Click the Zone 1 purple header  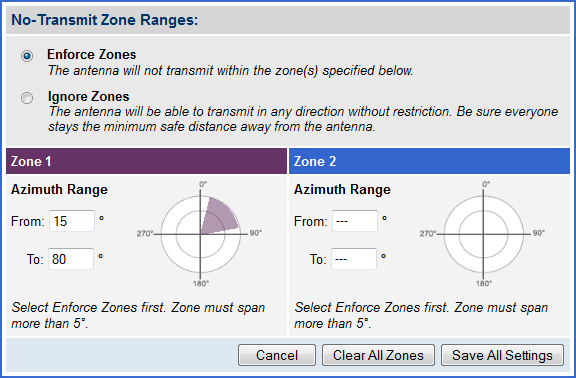pos(147,161)
